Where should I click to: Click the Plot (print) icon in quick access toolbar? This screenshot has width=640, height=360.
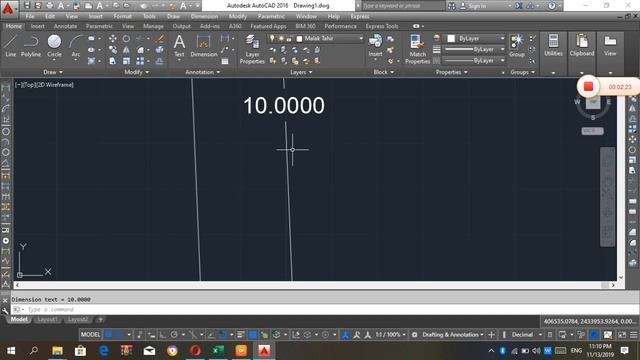[49, 6]
